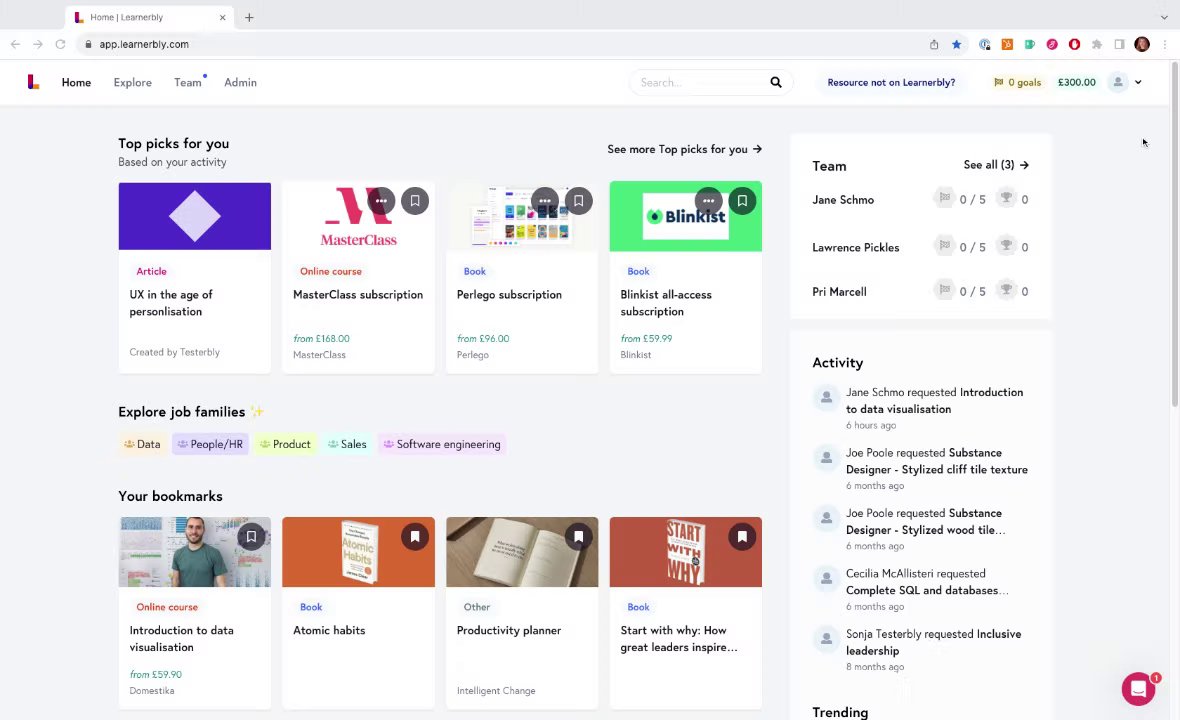Toggle bookmark on Blinkist all-access card
Viewport: 1180px width, 720px height.
(742, 201)
